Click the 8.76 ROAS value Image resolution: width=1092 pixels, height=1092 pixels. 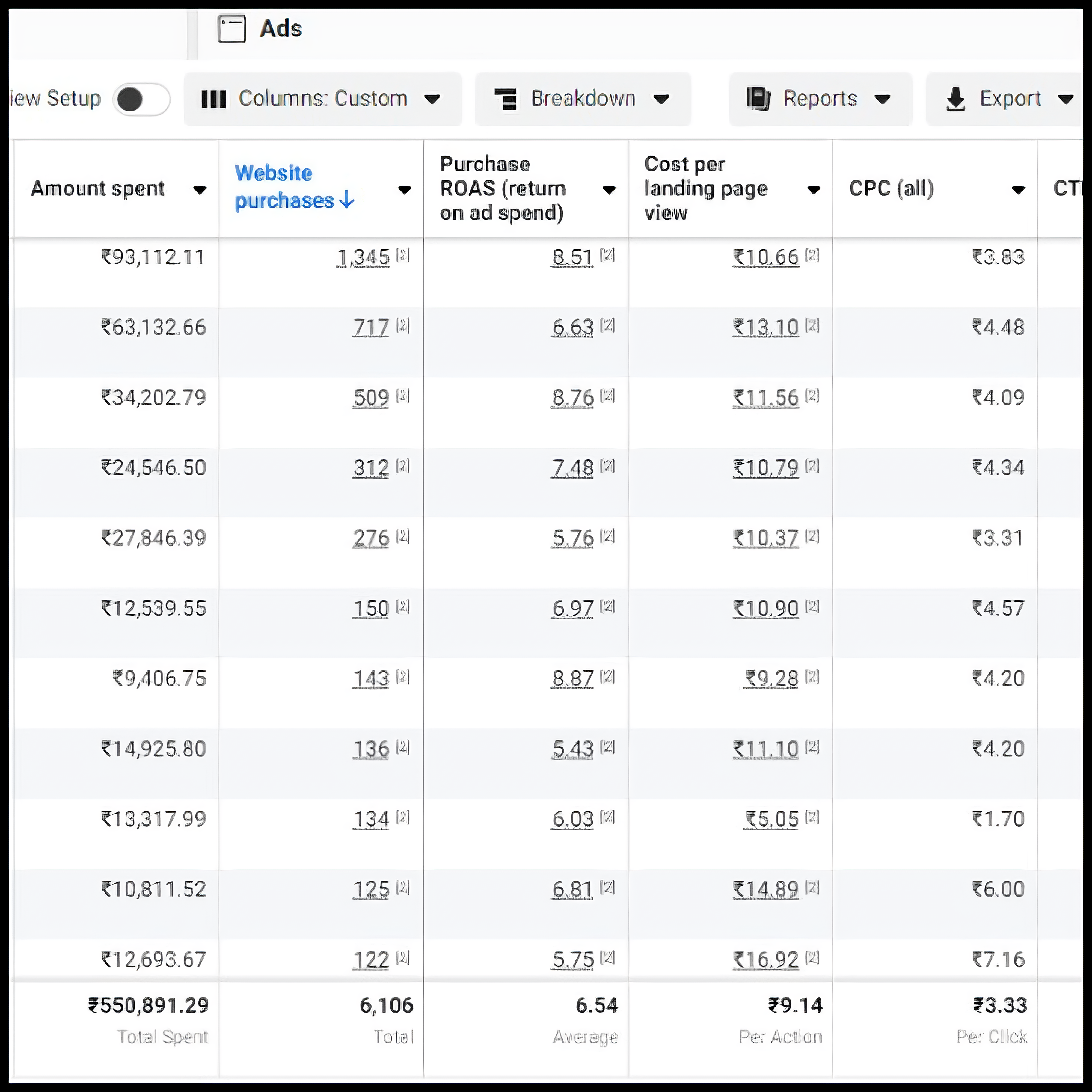(572, 399)
